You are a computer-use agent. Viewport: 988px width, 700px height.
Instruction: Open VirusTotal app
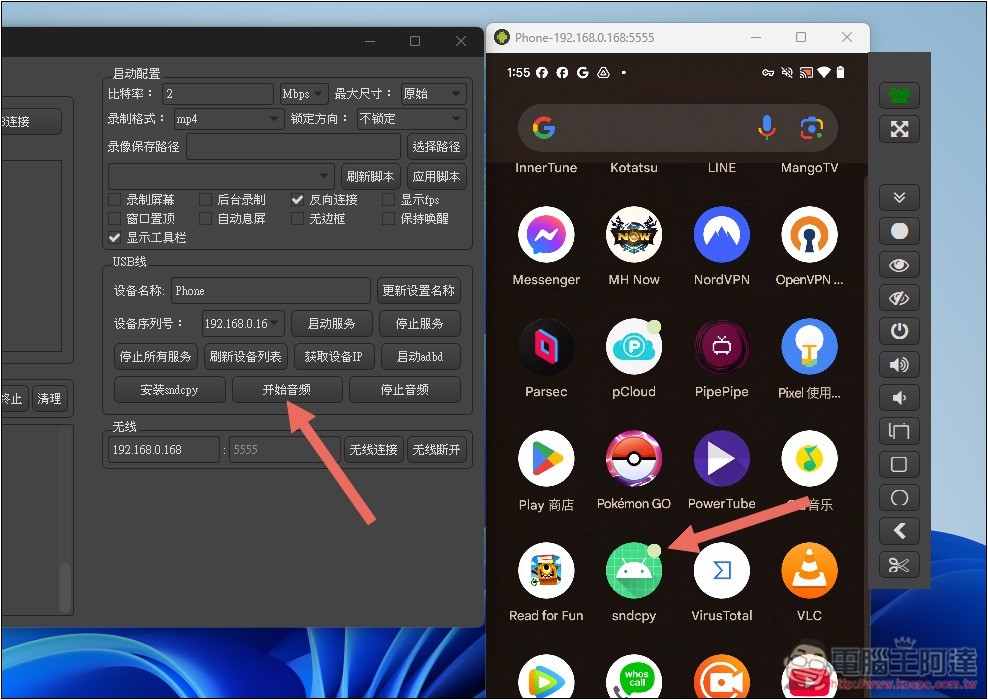pos(721,571)
